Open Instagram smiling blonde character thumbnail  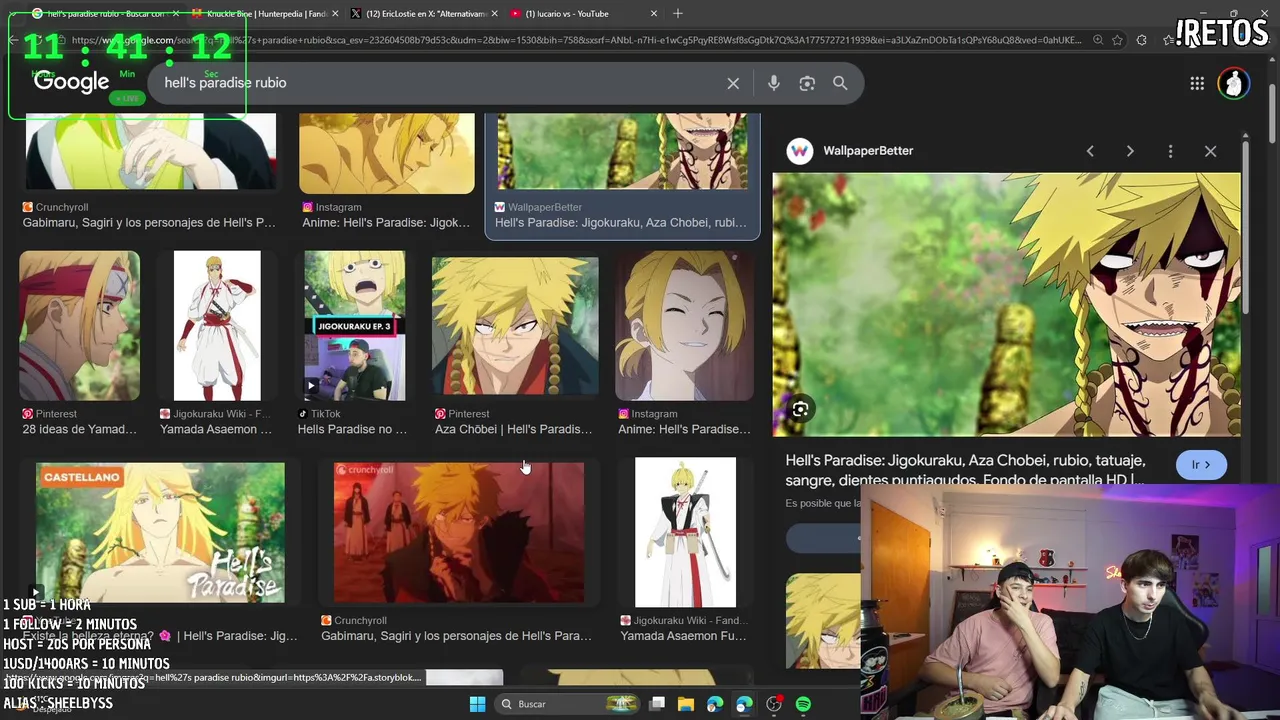point(685,326)
